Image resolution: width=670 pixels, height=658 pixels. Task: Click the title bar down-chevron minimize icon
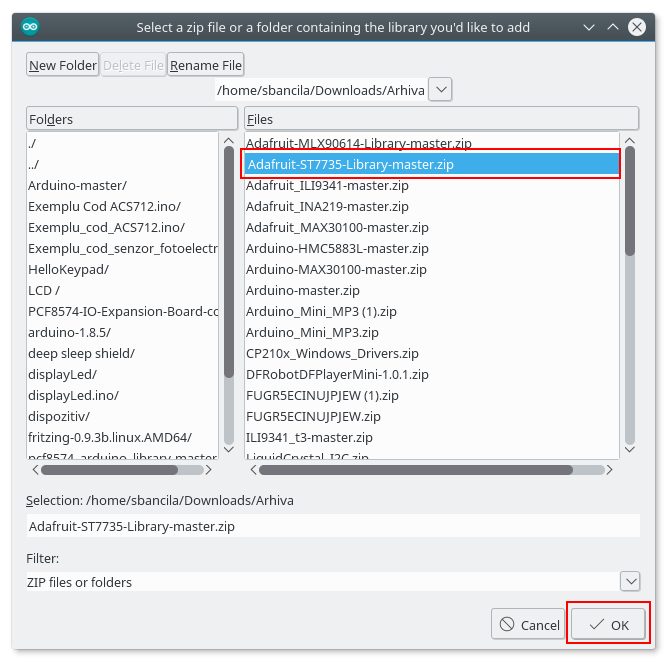pos(589,27)
